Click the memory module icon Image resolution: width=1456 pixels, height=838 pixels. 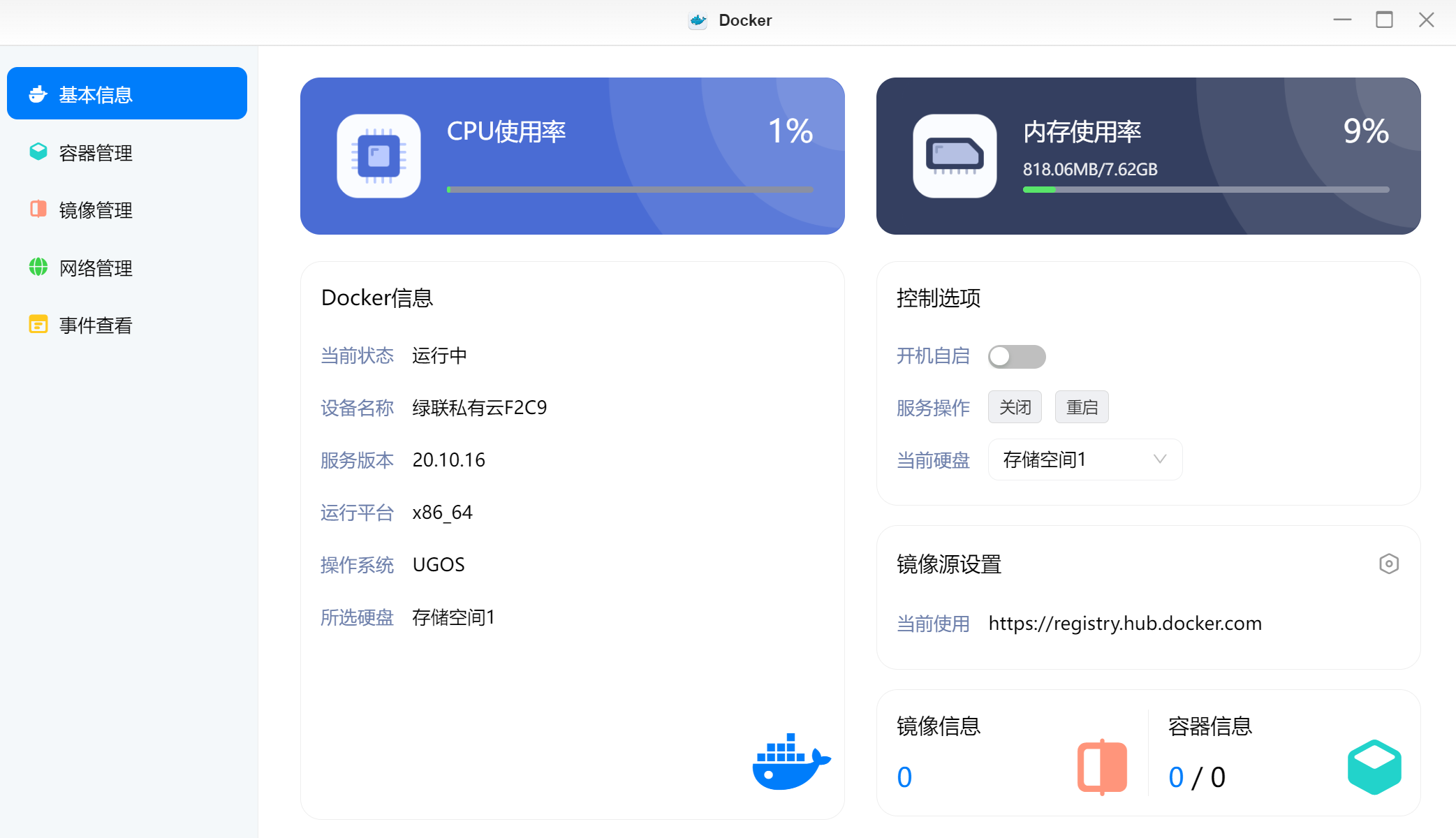pyautogui.click(x=954, y=156)
